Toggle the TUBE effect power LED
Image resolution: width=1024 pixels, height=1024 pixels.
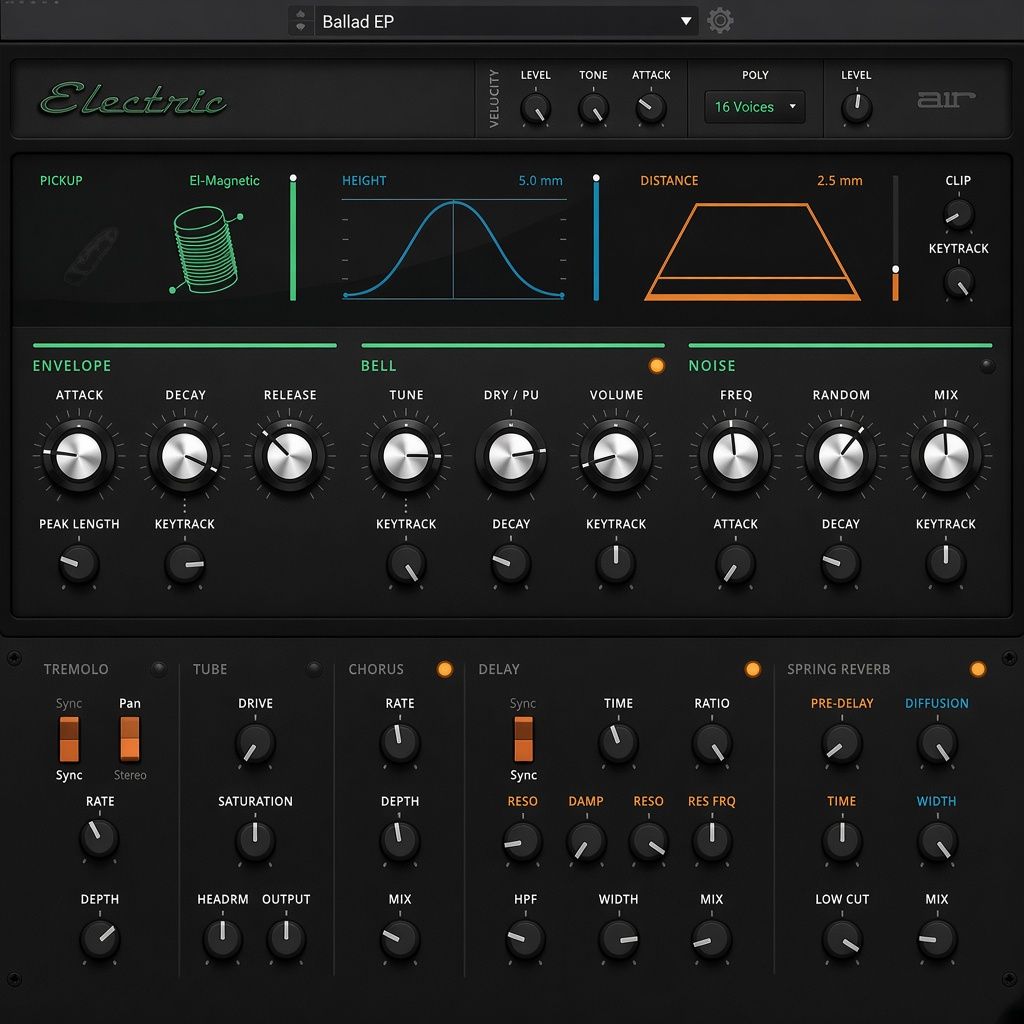314,668
